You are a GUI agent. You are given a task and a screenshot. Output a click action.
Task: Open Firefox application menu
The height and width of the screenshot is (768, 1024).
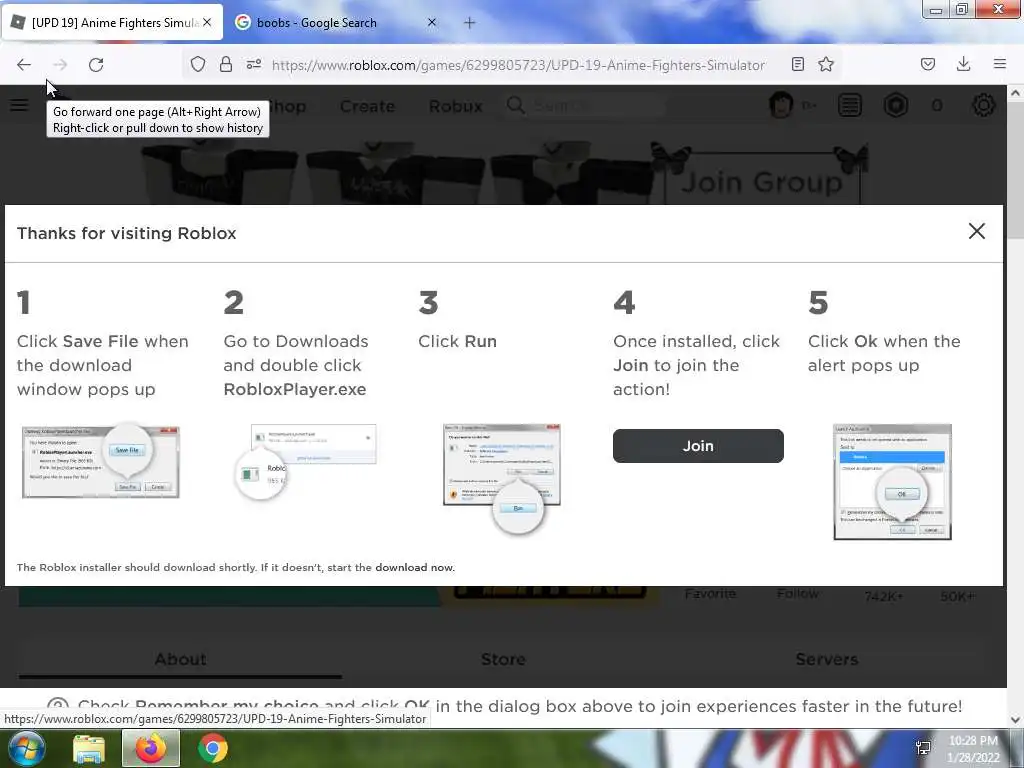click(x=1000, y=64)
